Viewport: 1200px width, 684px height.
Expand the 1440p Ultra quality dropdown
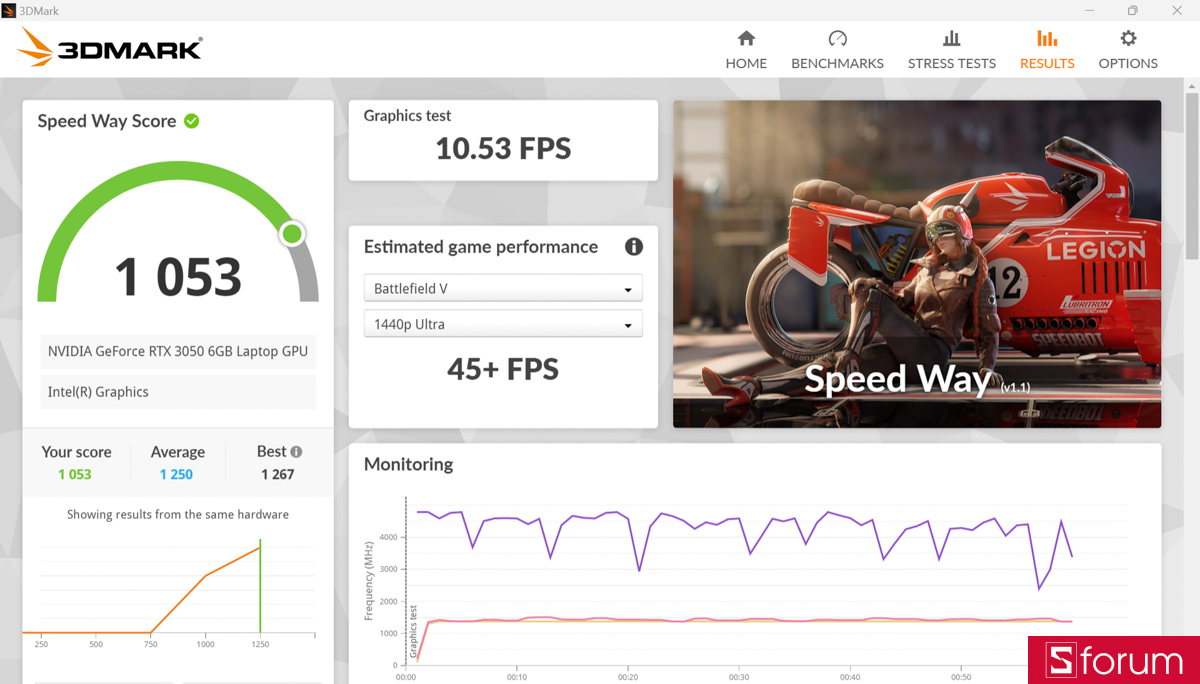point(502,323)
